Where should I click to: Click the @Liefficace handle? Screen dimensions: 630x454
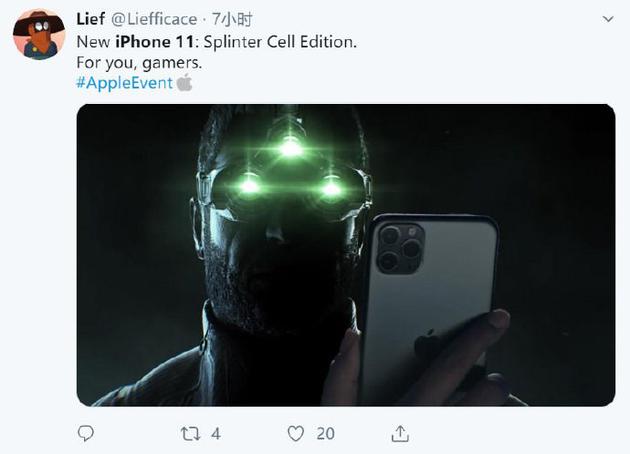(x=154, y=20)
